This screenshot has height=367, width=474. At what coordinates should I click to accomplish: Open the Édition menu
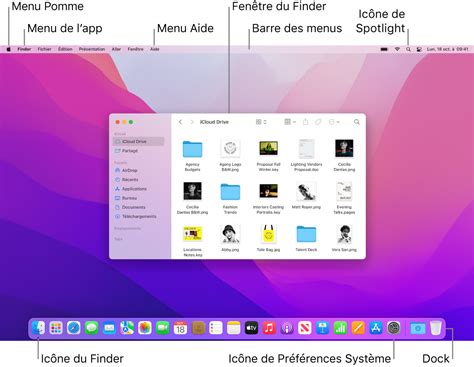(65, 49)
